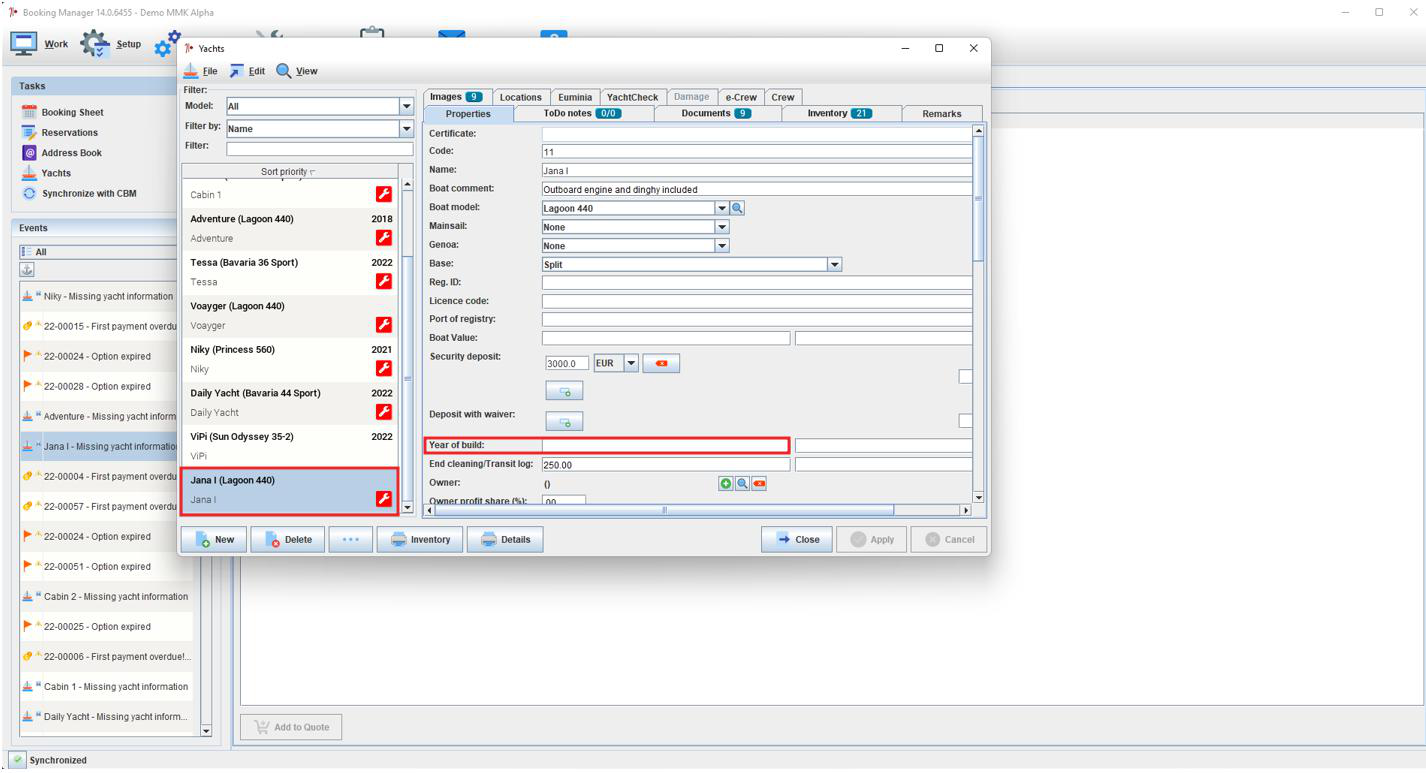Screen dimensions: 1426x773
Task: Switch to the Inventory tab
Action: [x=840, y=114]
